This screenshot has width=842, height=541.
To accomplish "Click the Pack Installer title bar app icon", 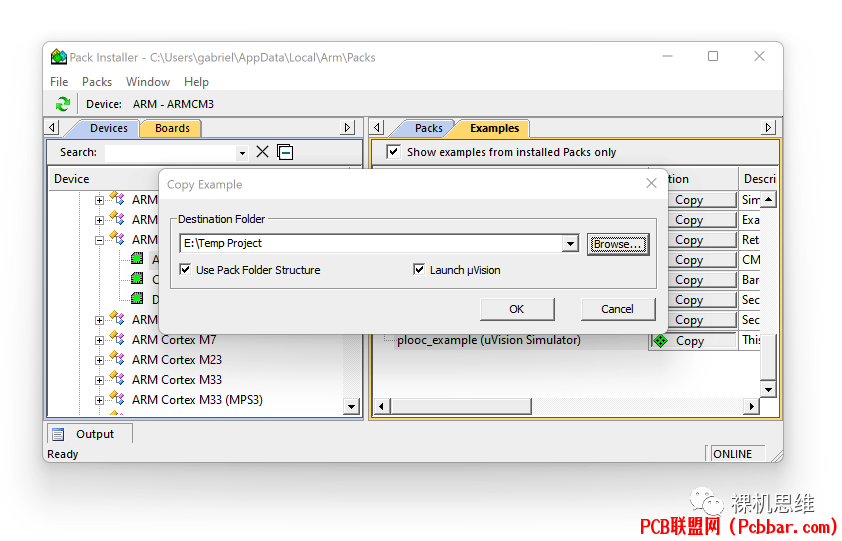I will coord(59,57).
